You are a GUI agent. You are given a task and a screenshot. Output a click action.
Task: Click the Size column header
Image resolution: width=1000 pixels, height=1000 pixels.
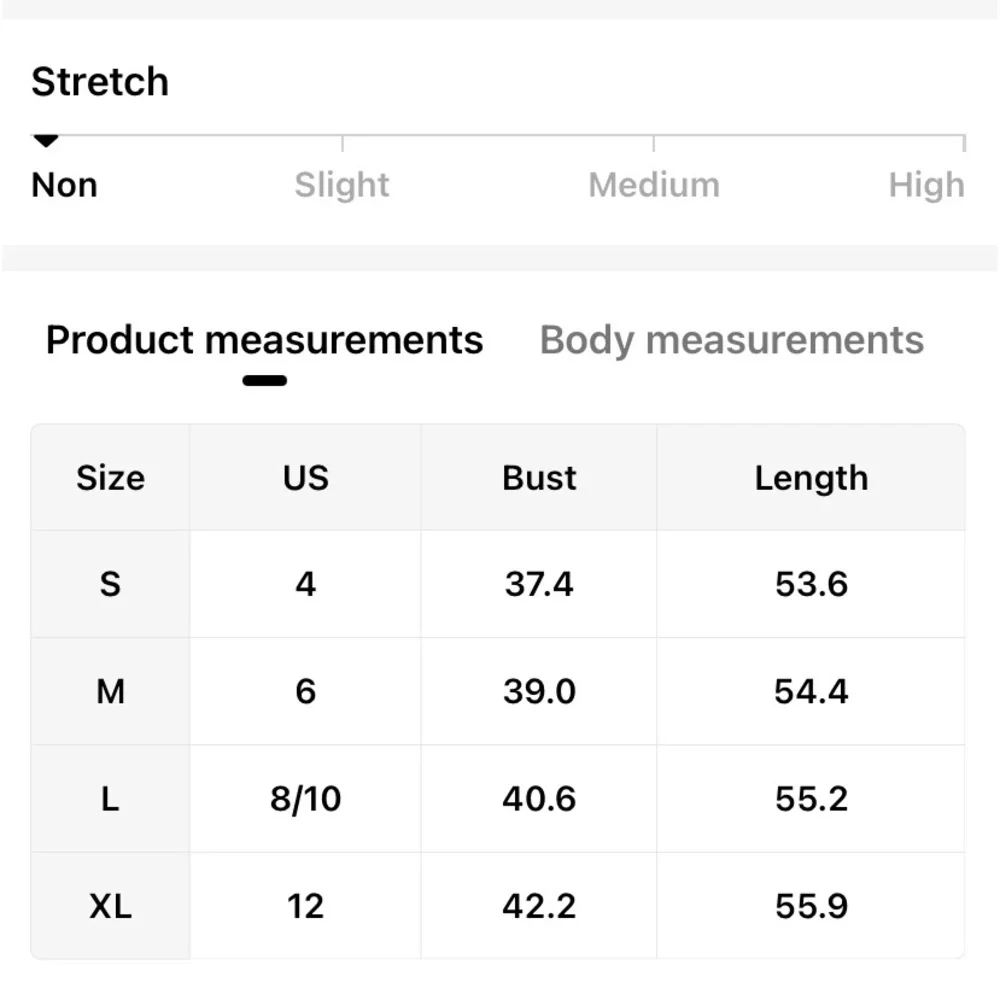tap(110, 478)
